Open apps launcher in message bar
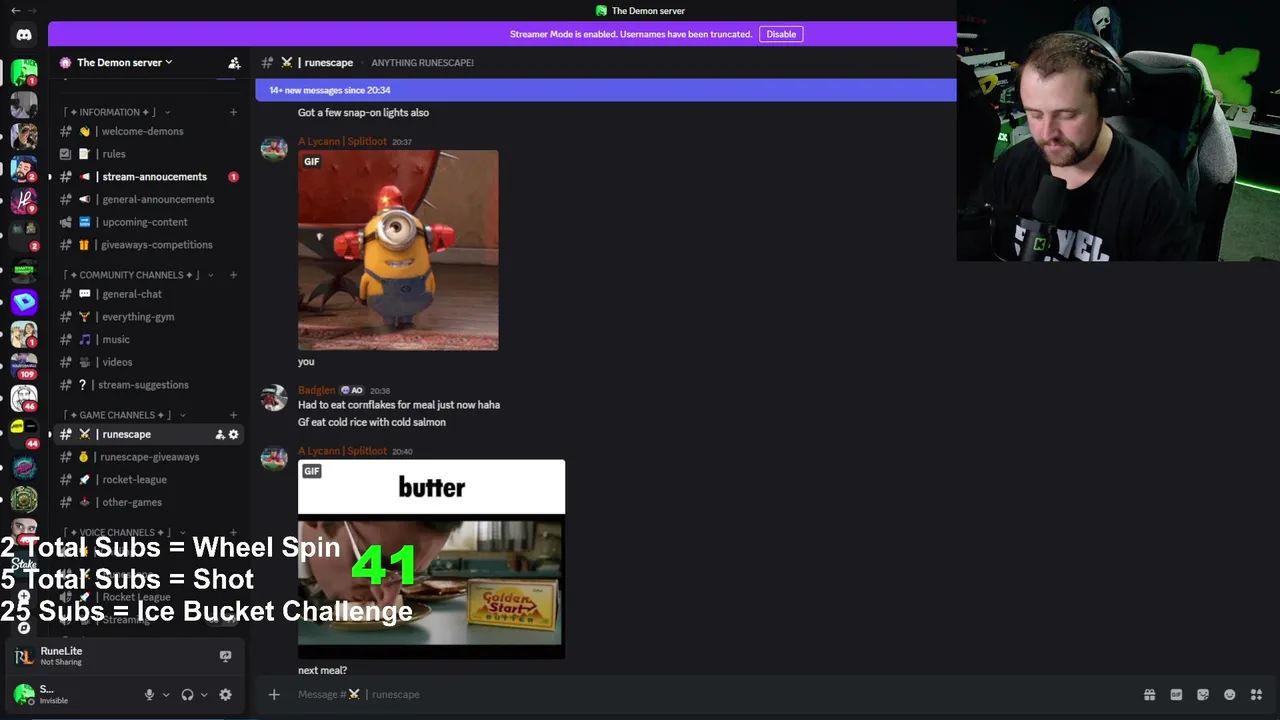 coord(1256,695)
